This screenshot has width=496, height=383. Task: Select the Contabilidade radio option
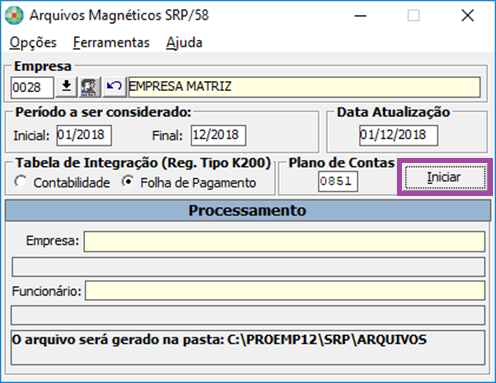click(x=21, y=182)
